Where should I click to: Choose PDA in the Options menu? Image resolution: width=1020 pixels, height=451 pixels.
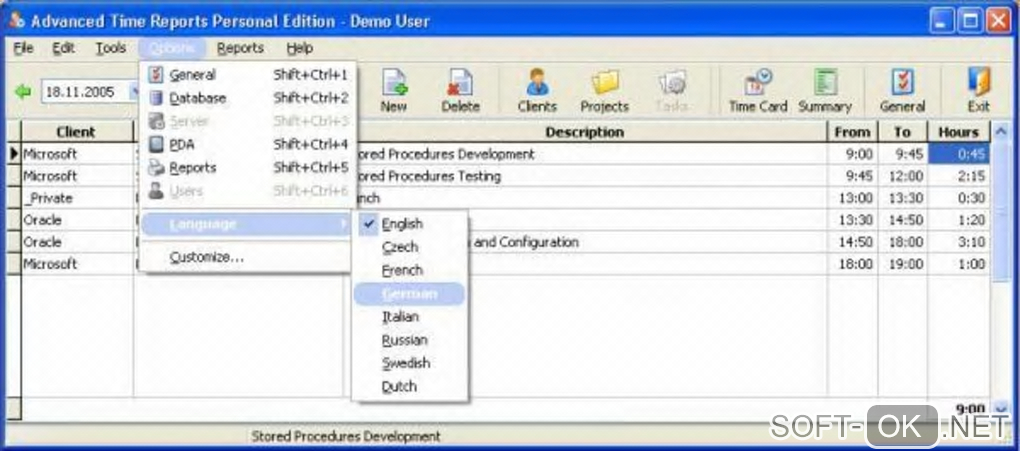tap(248, 144)
